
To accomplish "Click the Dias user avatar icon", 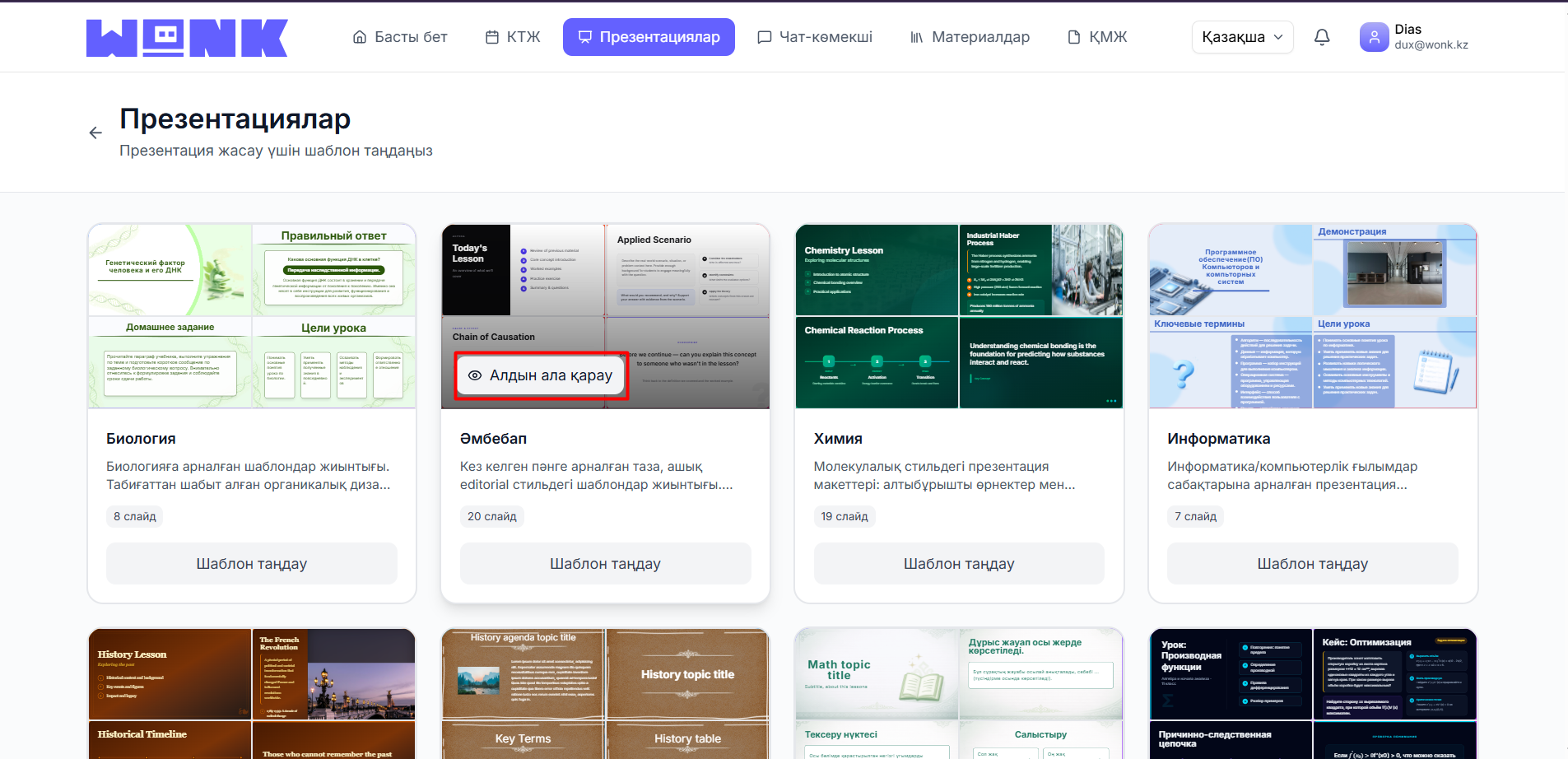I will click(1374, 37).
